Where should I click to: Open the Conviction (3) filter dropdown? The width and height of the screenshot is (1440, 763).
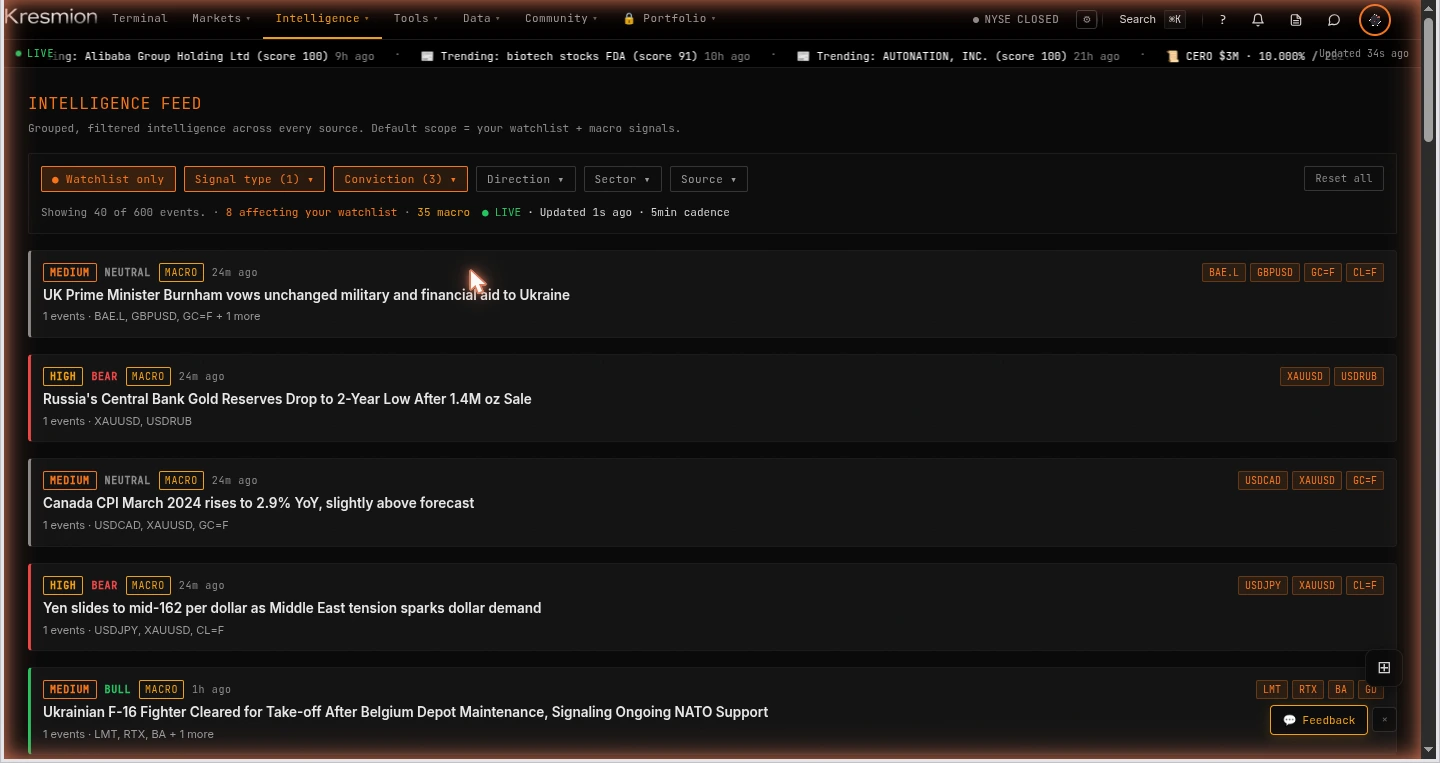click(400, 179)
